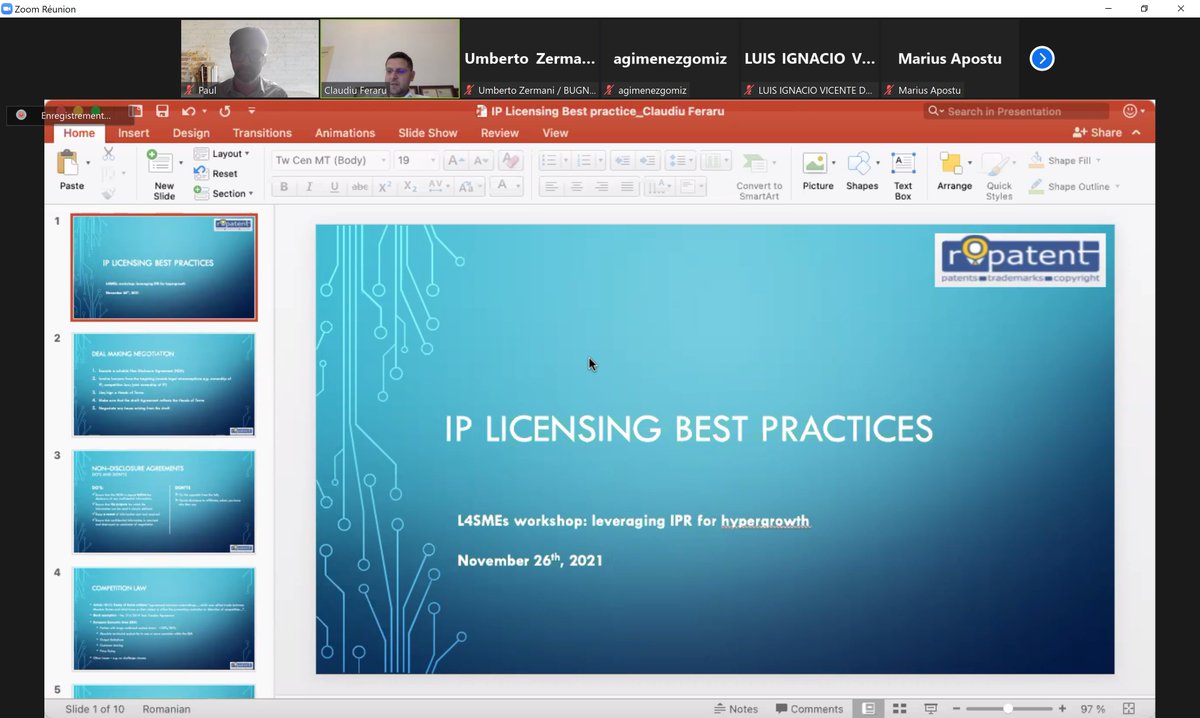Click Arrange icon

952,164
